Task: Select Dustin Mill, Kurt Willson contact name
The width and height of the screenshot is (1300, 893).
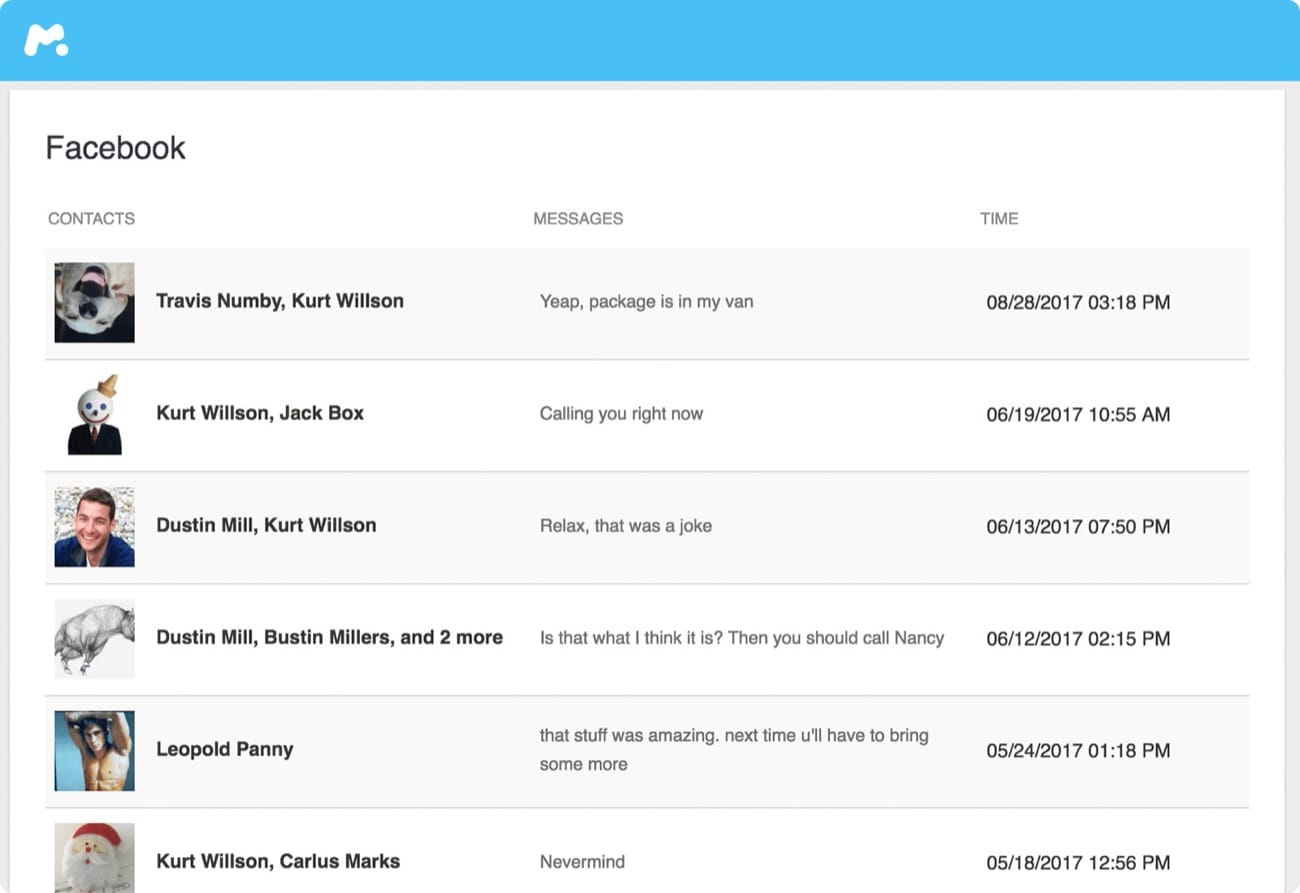Action: tap(266, 525)
